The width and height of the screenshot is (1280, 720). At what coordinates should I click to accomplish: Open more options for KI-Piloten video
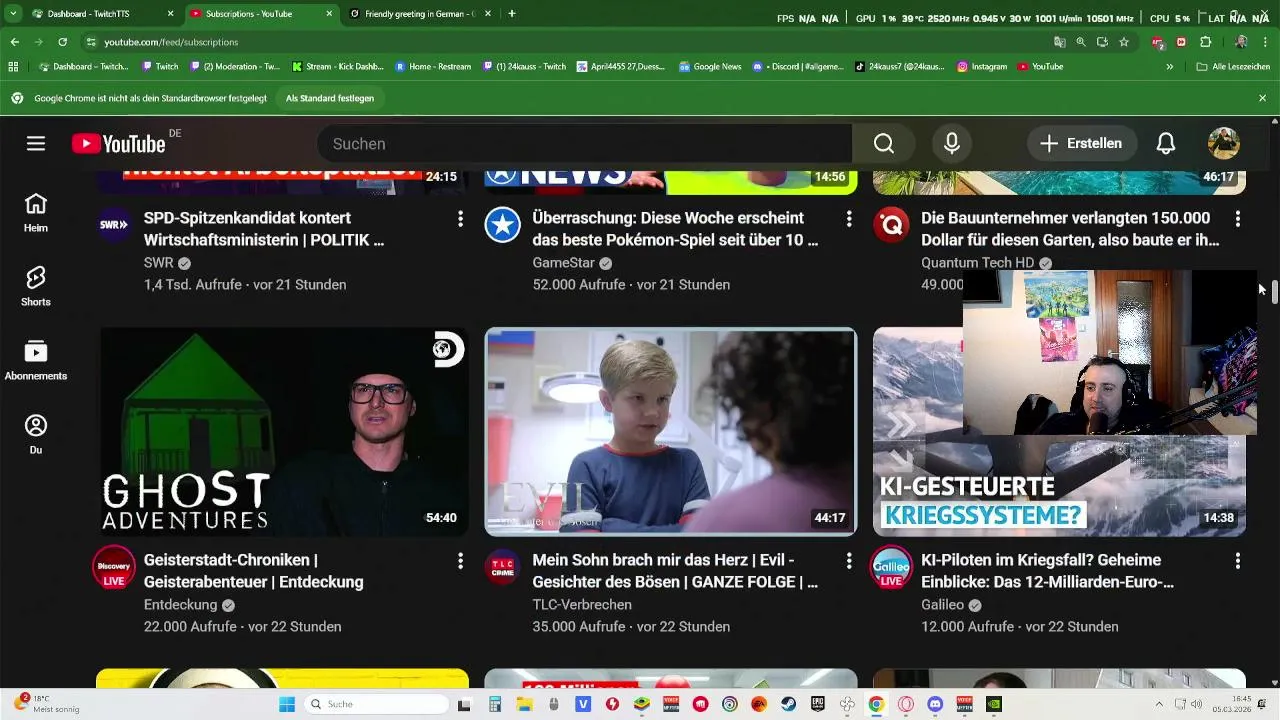pyautogui.click(x=1237, y=561)
